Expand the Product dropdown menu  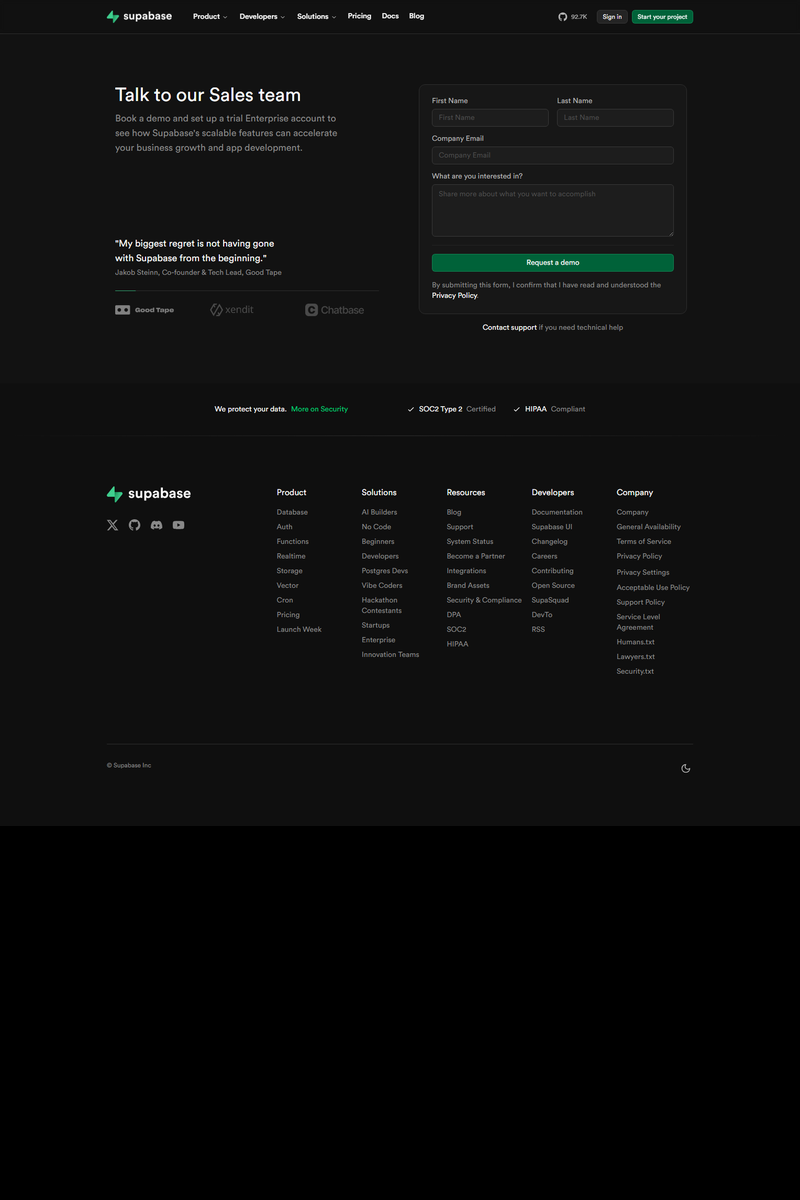210,17
